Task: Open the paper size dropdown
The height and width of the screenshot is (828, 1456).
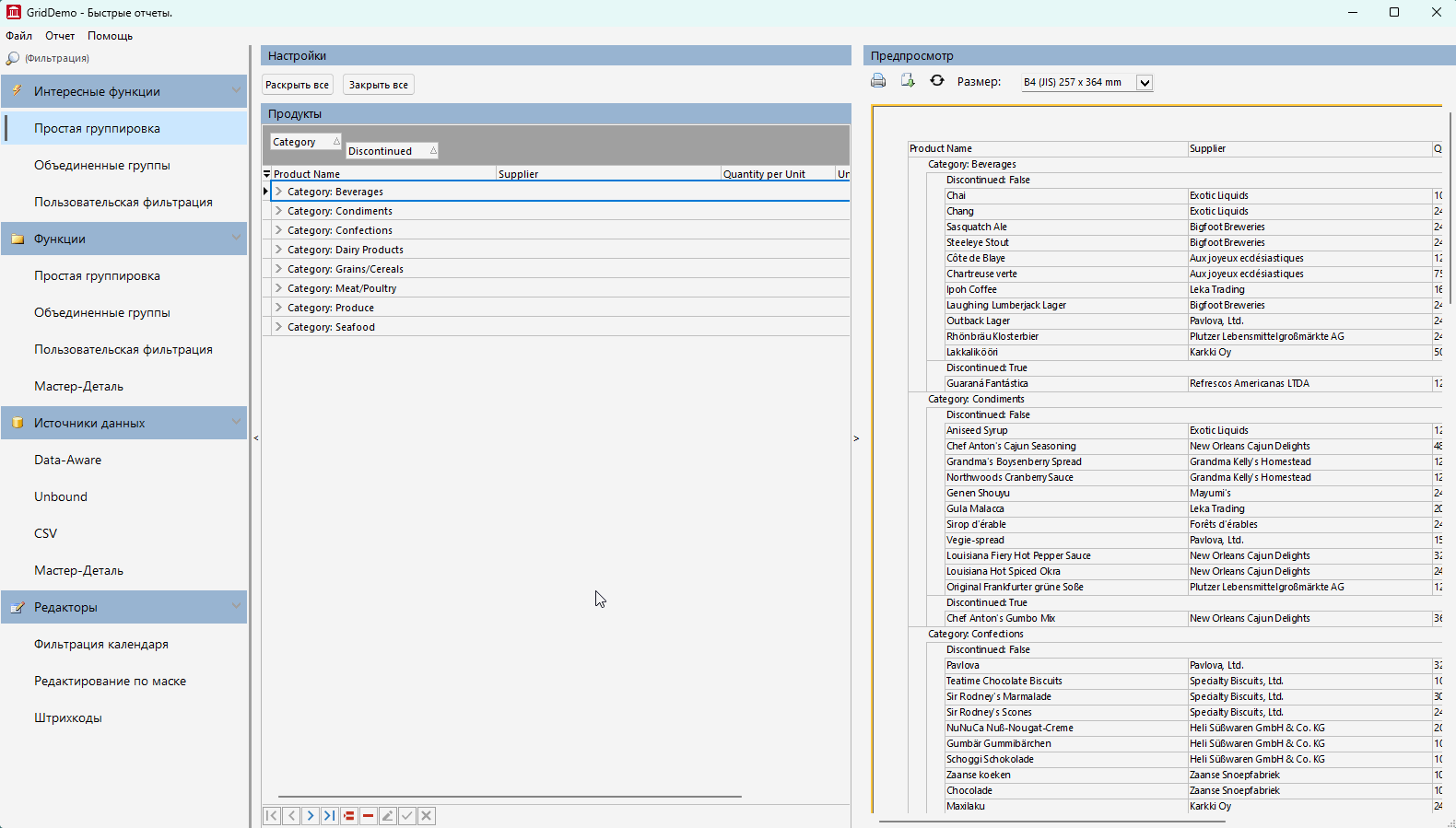Action: point(1145,83)
